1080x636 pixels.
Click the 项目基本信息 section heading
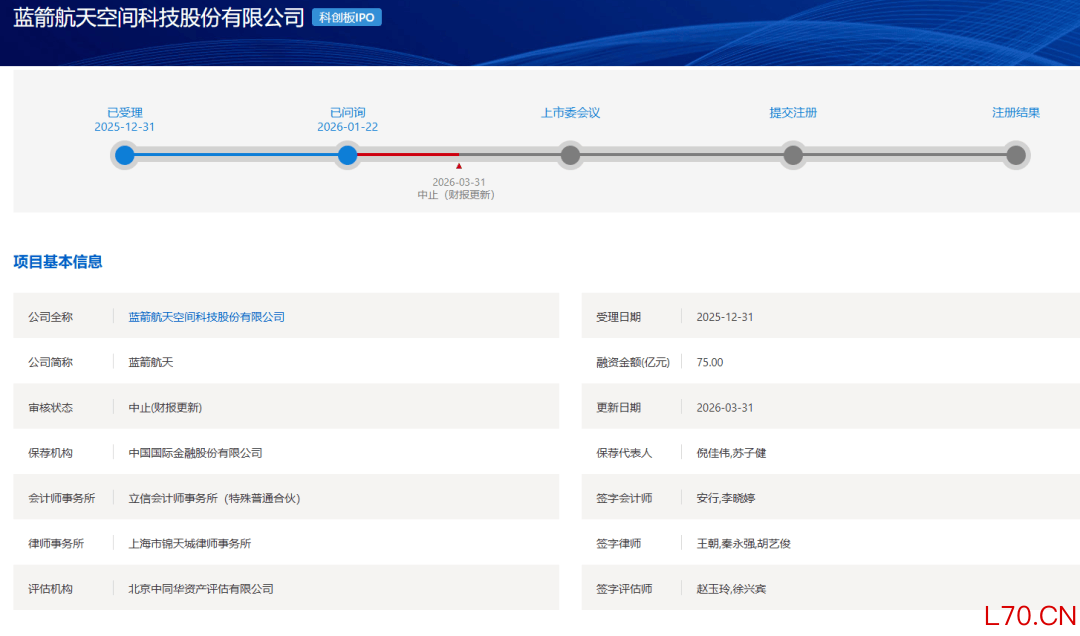58,262
